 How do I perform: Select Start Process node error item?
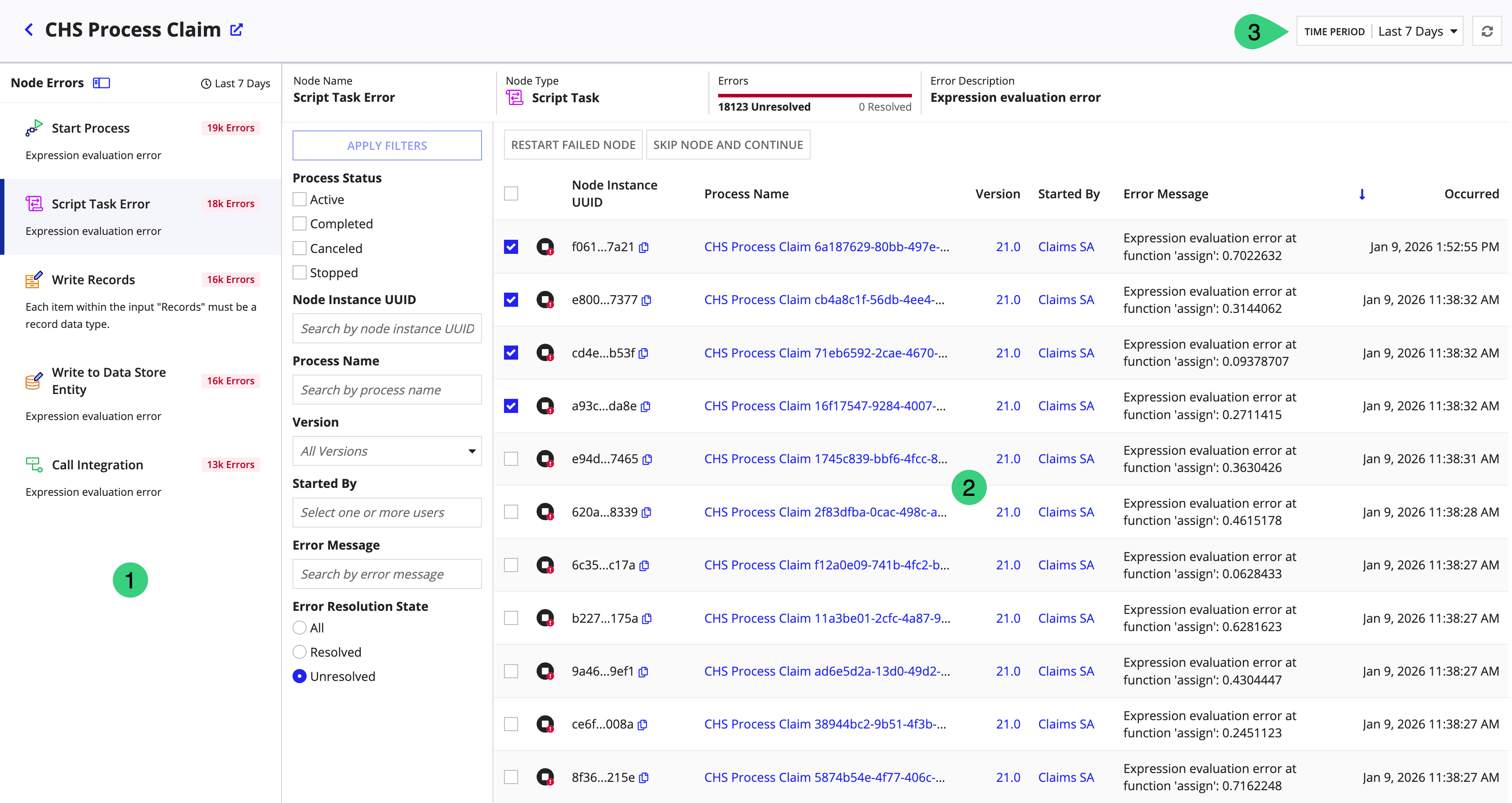pyautogui.click(x=141, y=141)
